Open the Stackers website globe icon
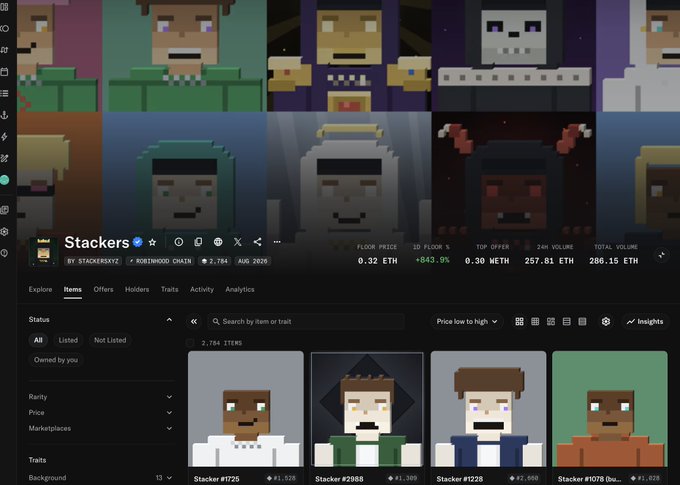The image size is (680, 485). pyautogui.click(x=218, y=242)
